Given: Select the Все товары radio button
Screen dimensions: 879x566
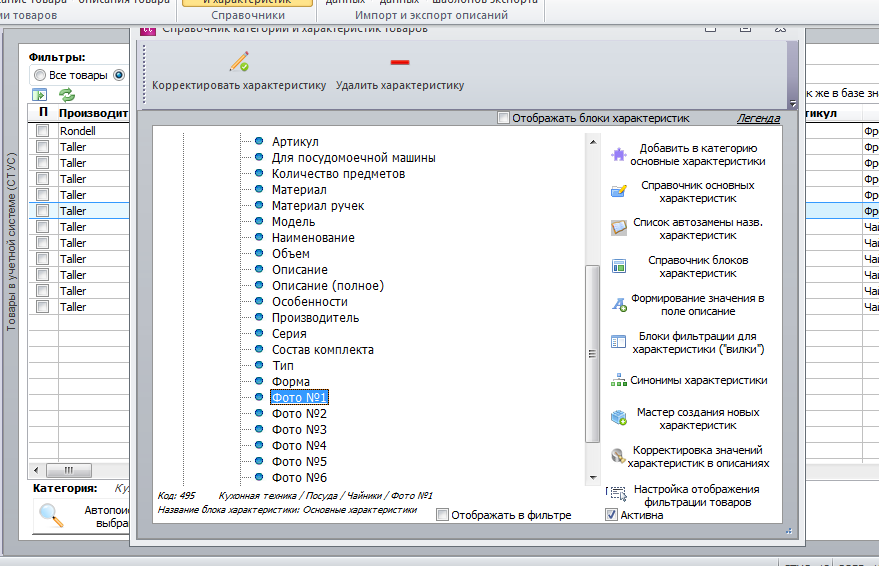Looking at the screenshot, I should (x=40, y=75).
